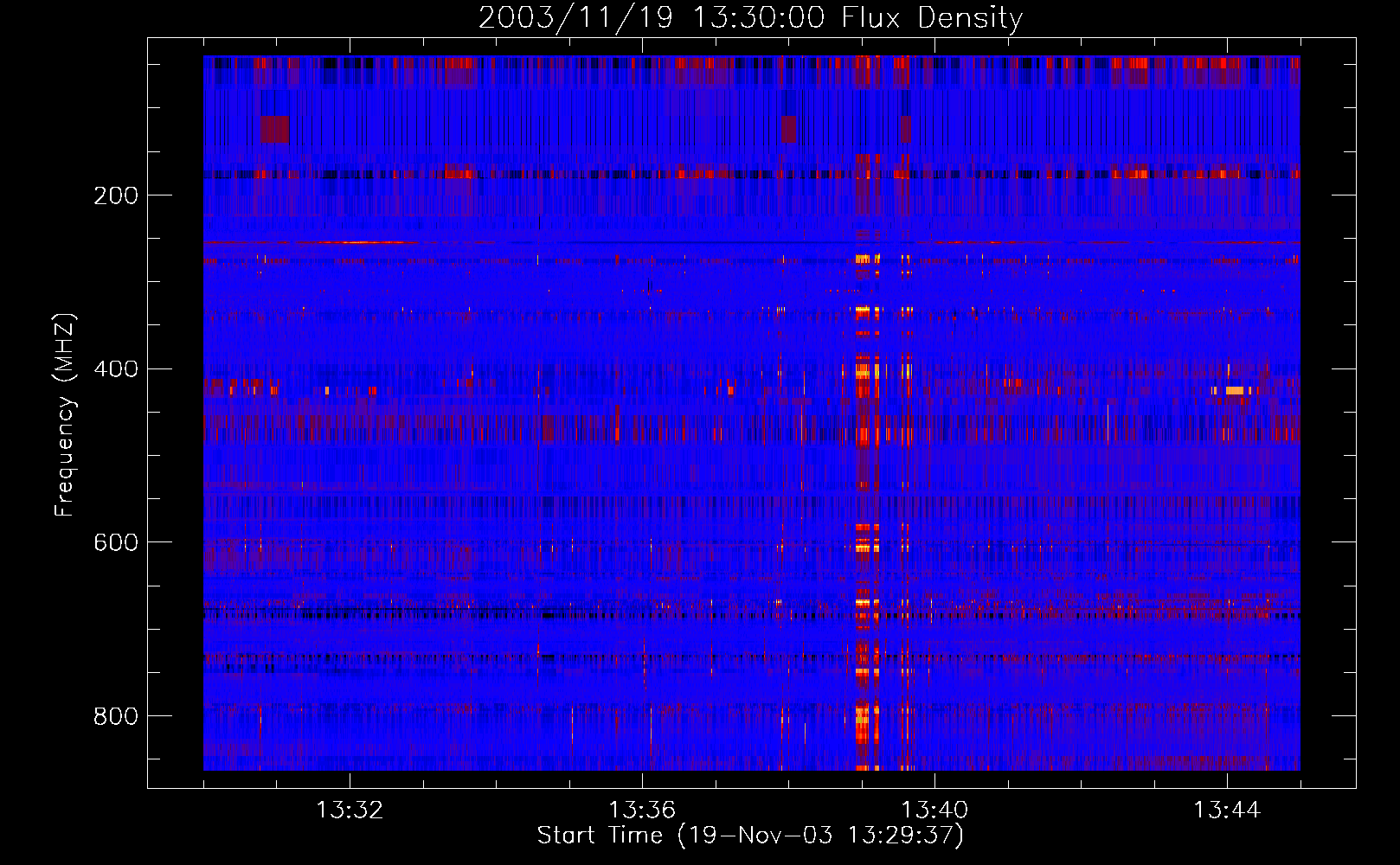The image size is (1400, 865).
Task: Click the 13:32 time tick label
Action: coord(350,811)
